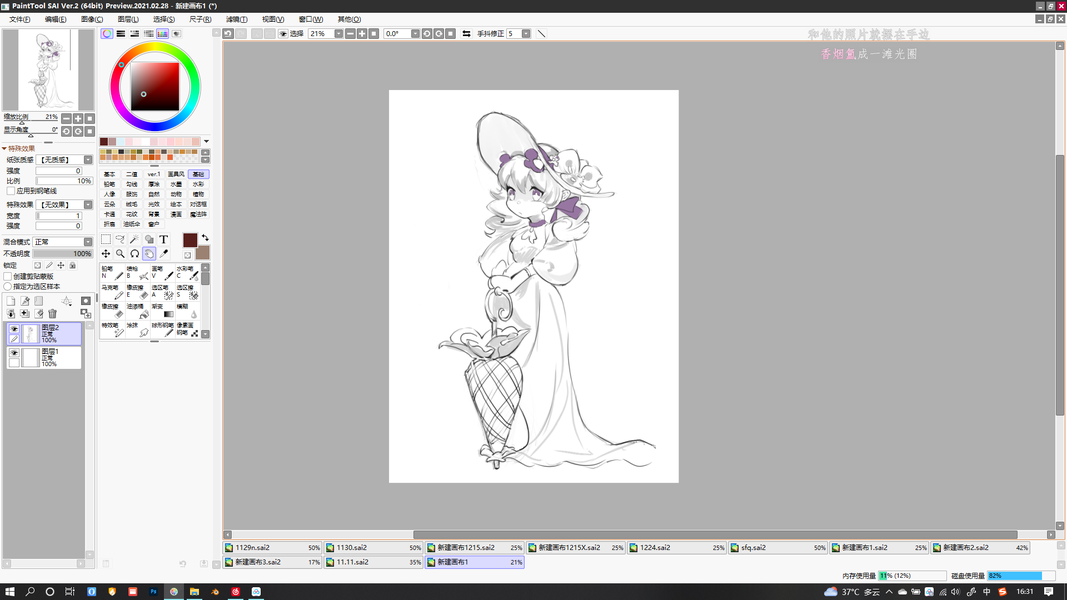This screenshot has height=600, width=1067.
Task: Open the color history dropdown arrow
Action: click(x=206, y=141)
